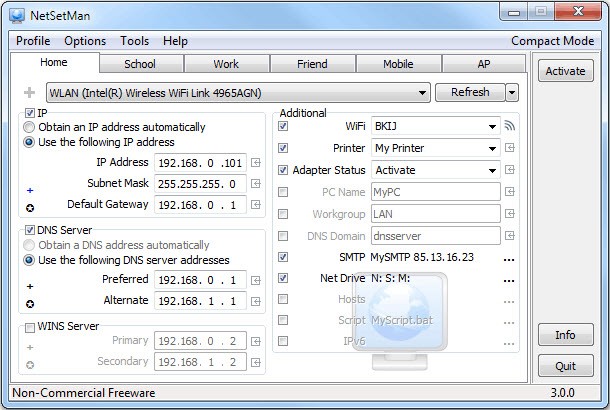Open the Help menu
Screen dimensions: 610x410
(175, 41)
